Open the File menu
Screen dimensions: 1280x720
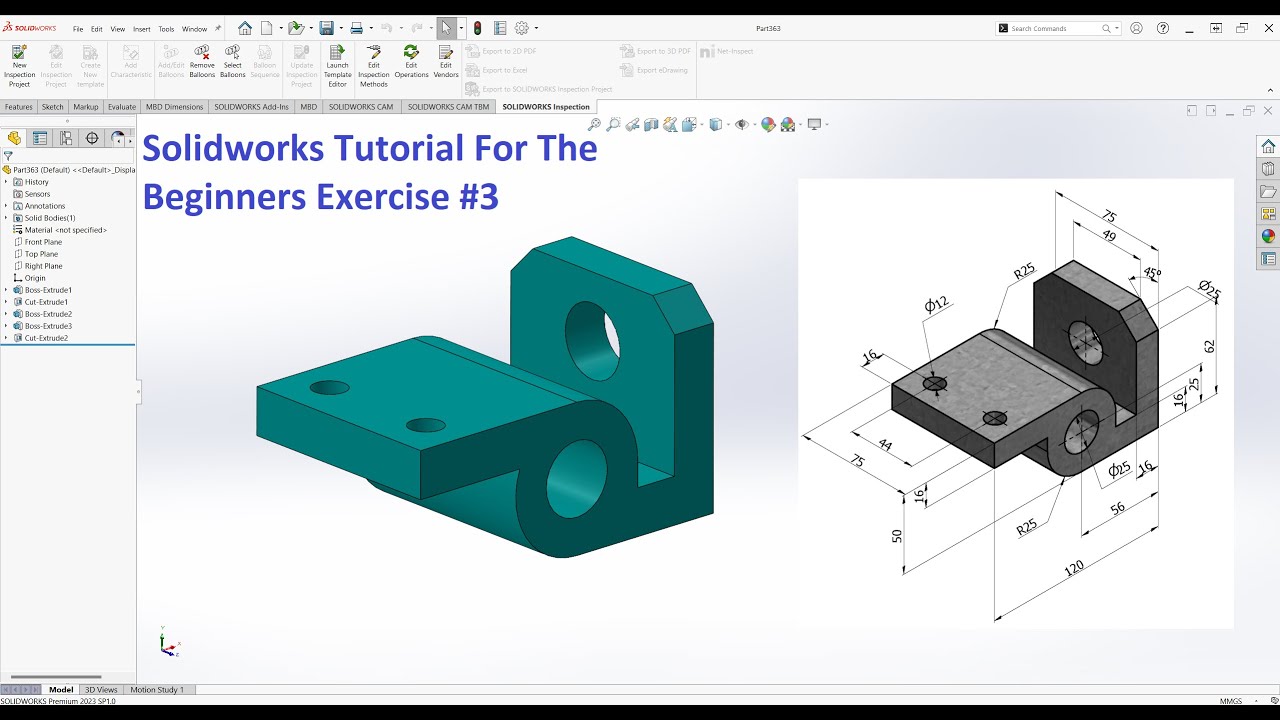point(78,29)
